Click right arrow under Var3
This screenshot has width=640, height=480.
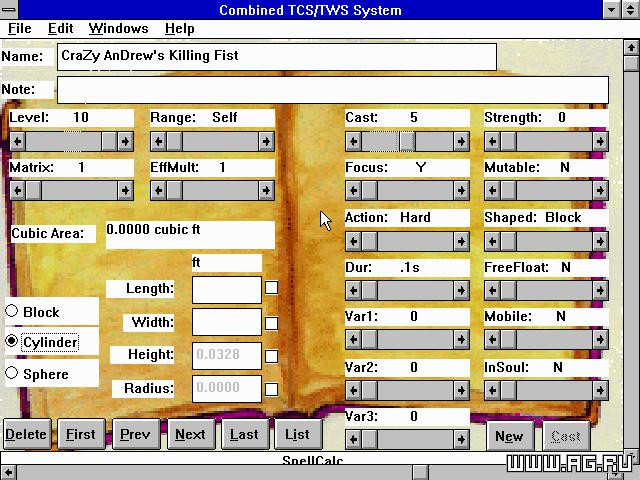[461, 439]
